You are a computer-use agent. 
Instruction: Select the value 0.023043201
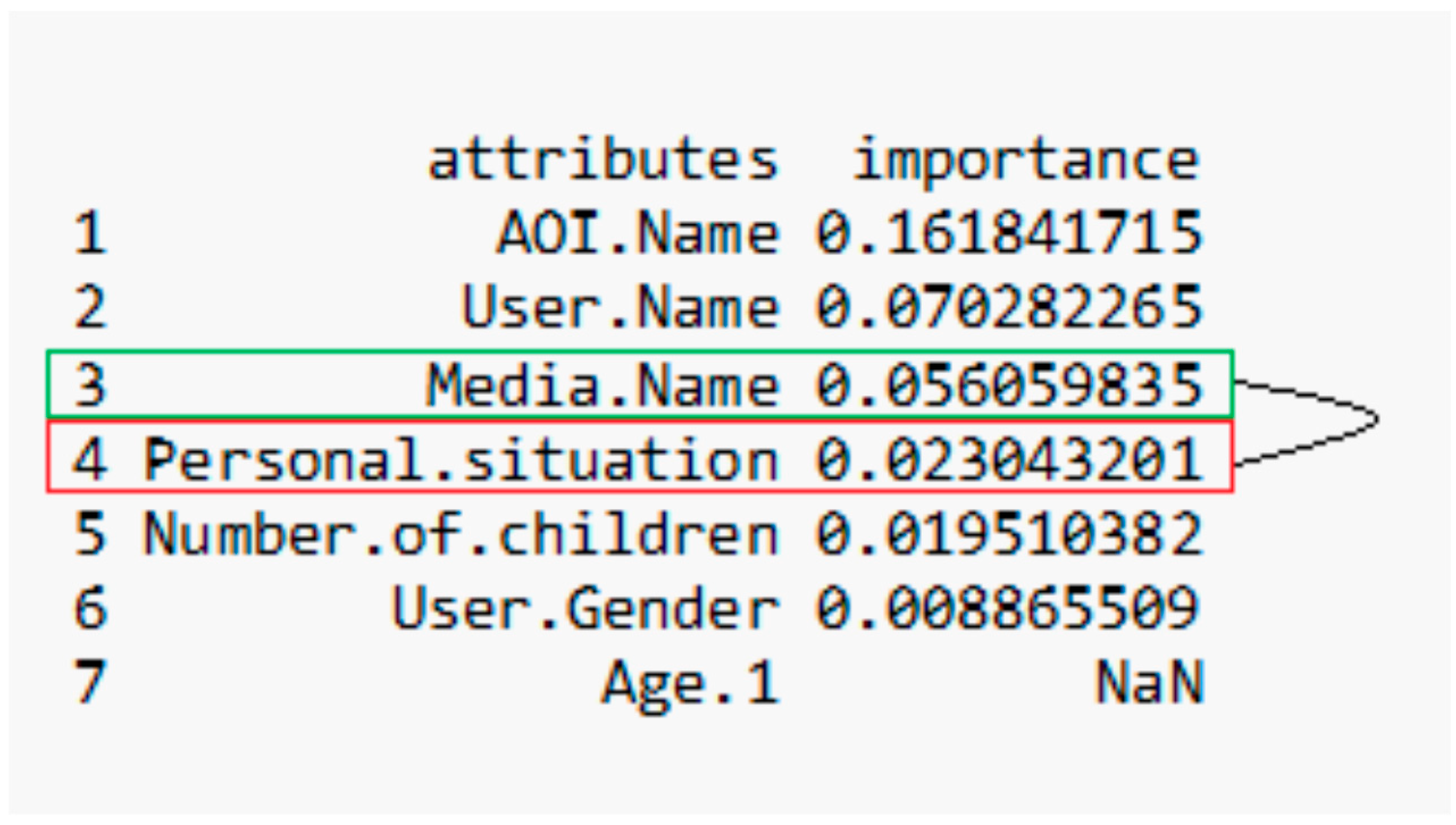pos(1009,458)
